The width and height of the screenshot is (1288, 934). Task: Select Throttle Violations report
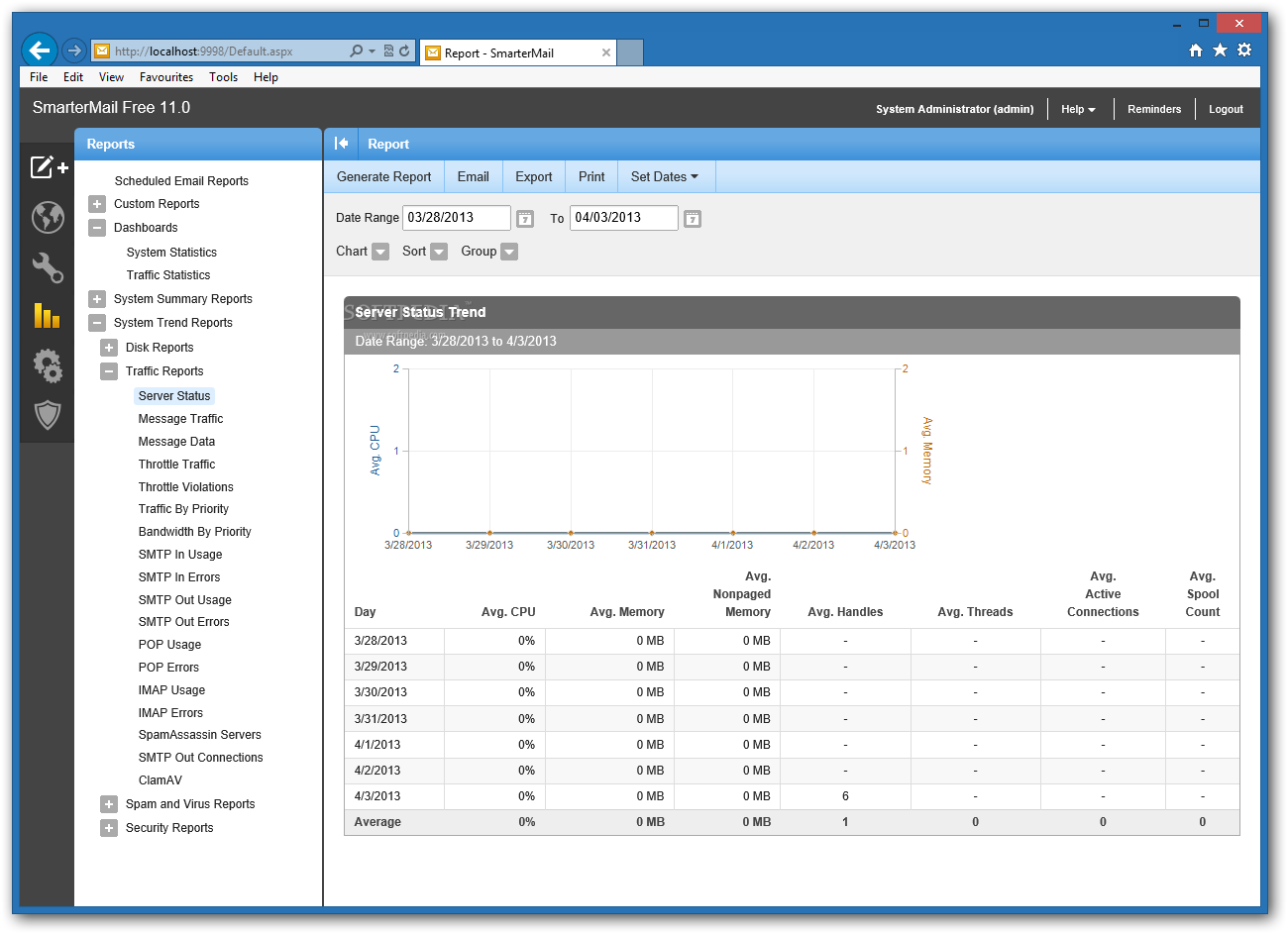tap(186, 487)
